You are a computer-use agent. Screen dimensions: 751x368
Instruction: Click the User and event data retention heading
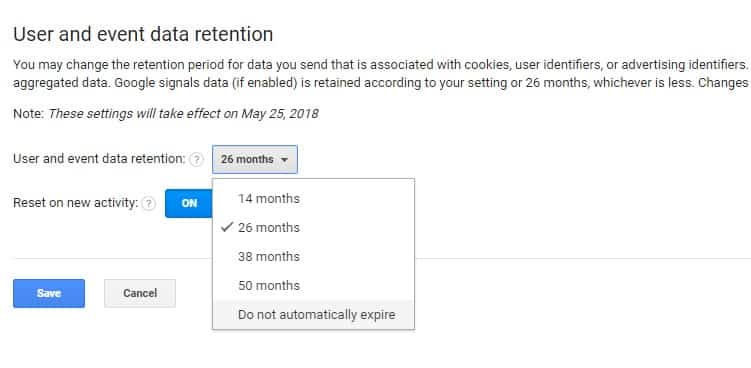(143, 34)
